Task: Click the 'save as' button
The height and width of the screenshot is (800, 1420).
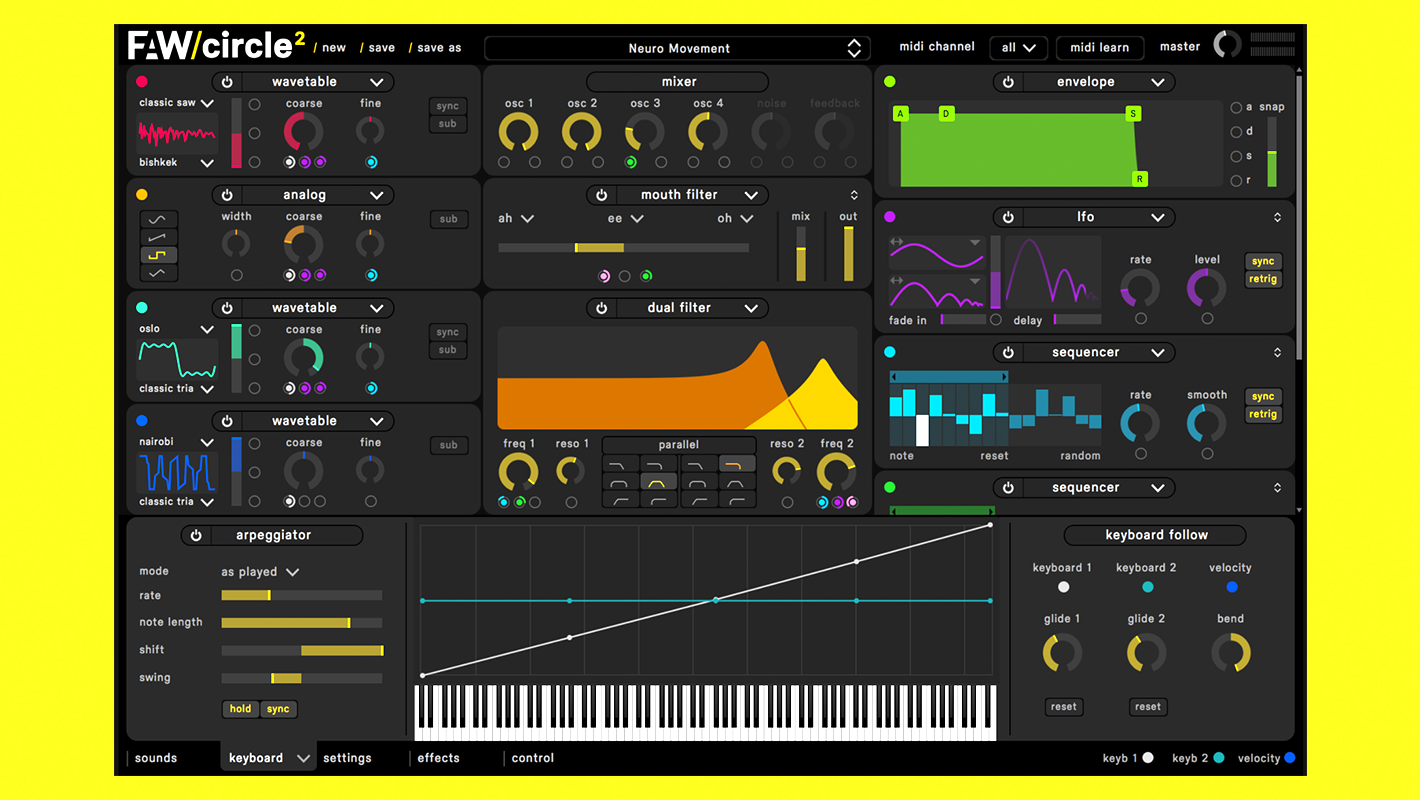Action: click(x=438, y=48)
